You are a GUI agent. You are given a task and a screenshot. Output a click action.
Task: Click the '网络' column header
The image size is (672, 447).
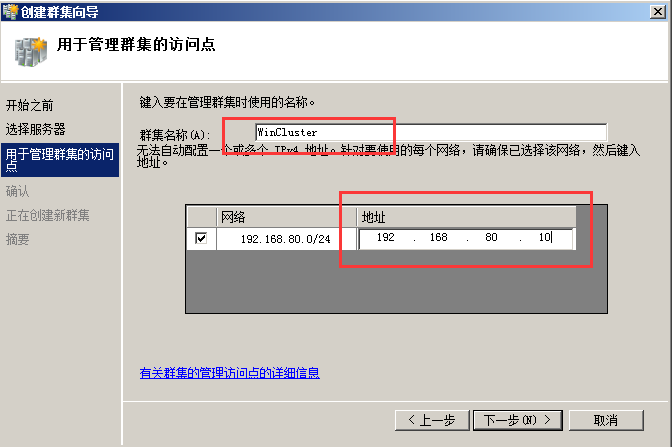tap(286, 217)
